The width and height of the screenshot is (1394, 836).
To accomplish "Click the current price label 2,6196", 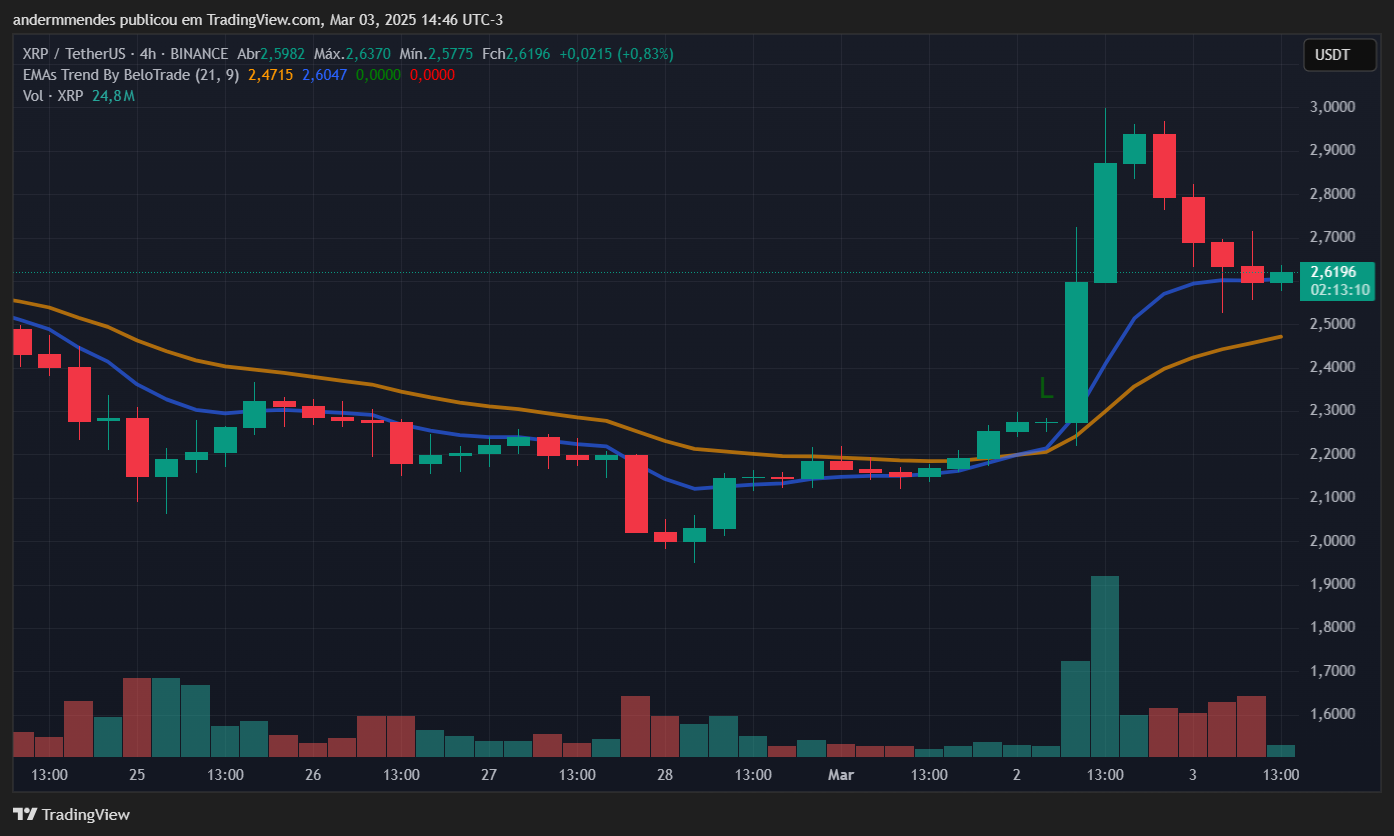I will 1333,272.
